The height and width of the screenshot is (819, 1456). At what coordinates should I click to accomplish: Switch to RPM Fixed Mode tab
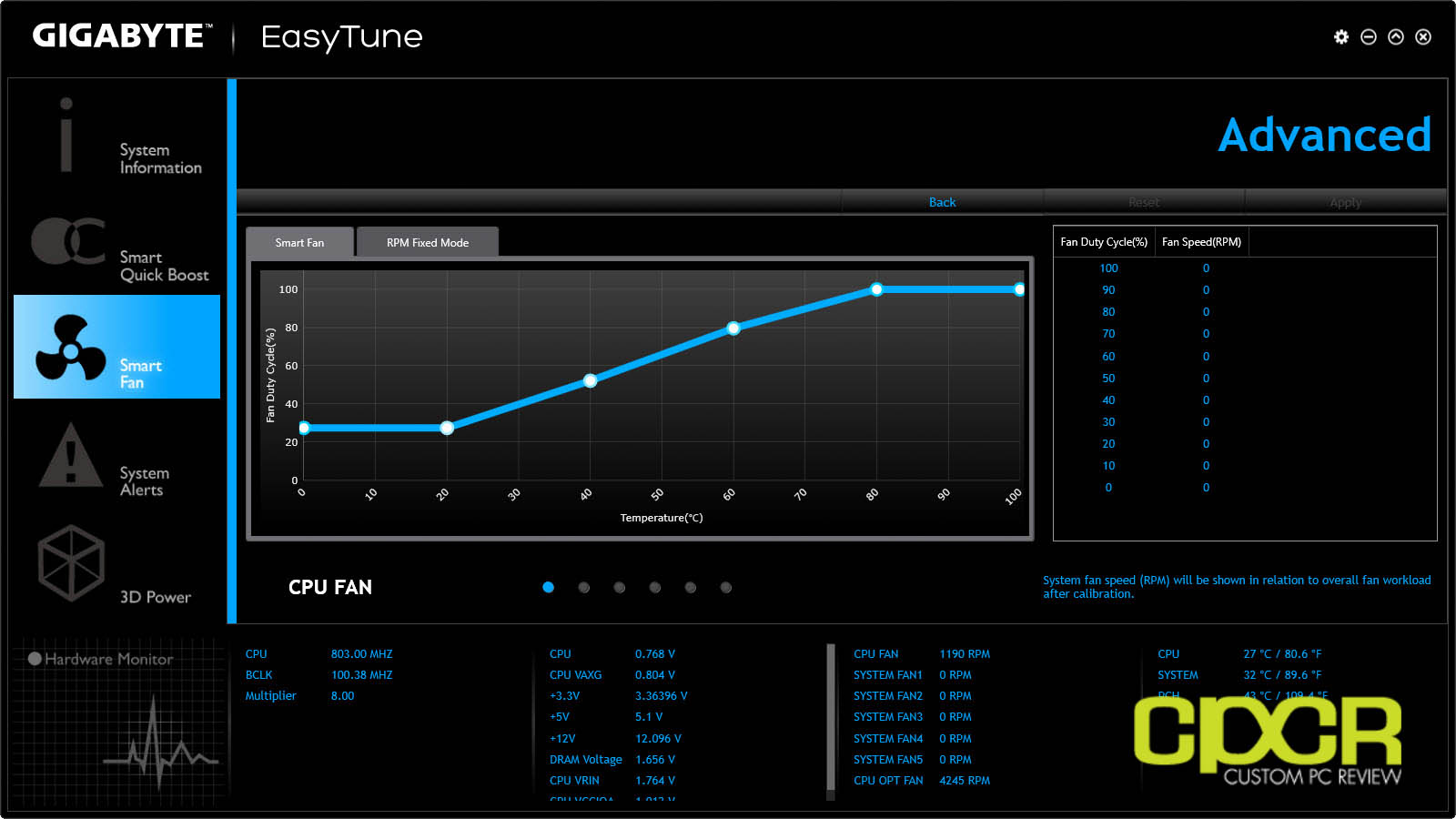click(428, 243)
